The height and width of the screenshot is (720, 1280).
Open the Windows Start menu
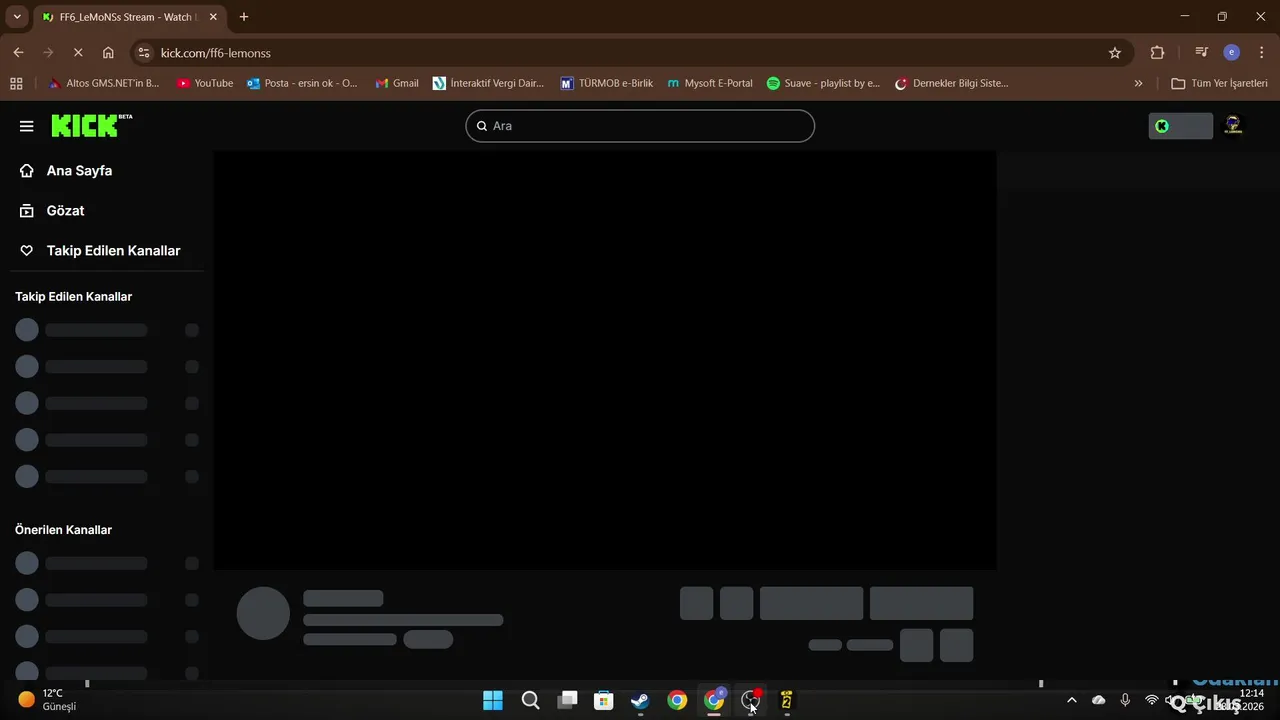[493, 700]
